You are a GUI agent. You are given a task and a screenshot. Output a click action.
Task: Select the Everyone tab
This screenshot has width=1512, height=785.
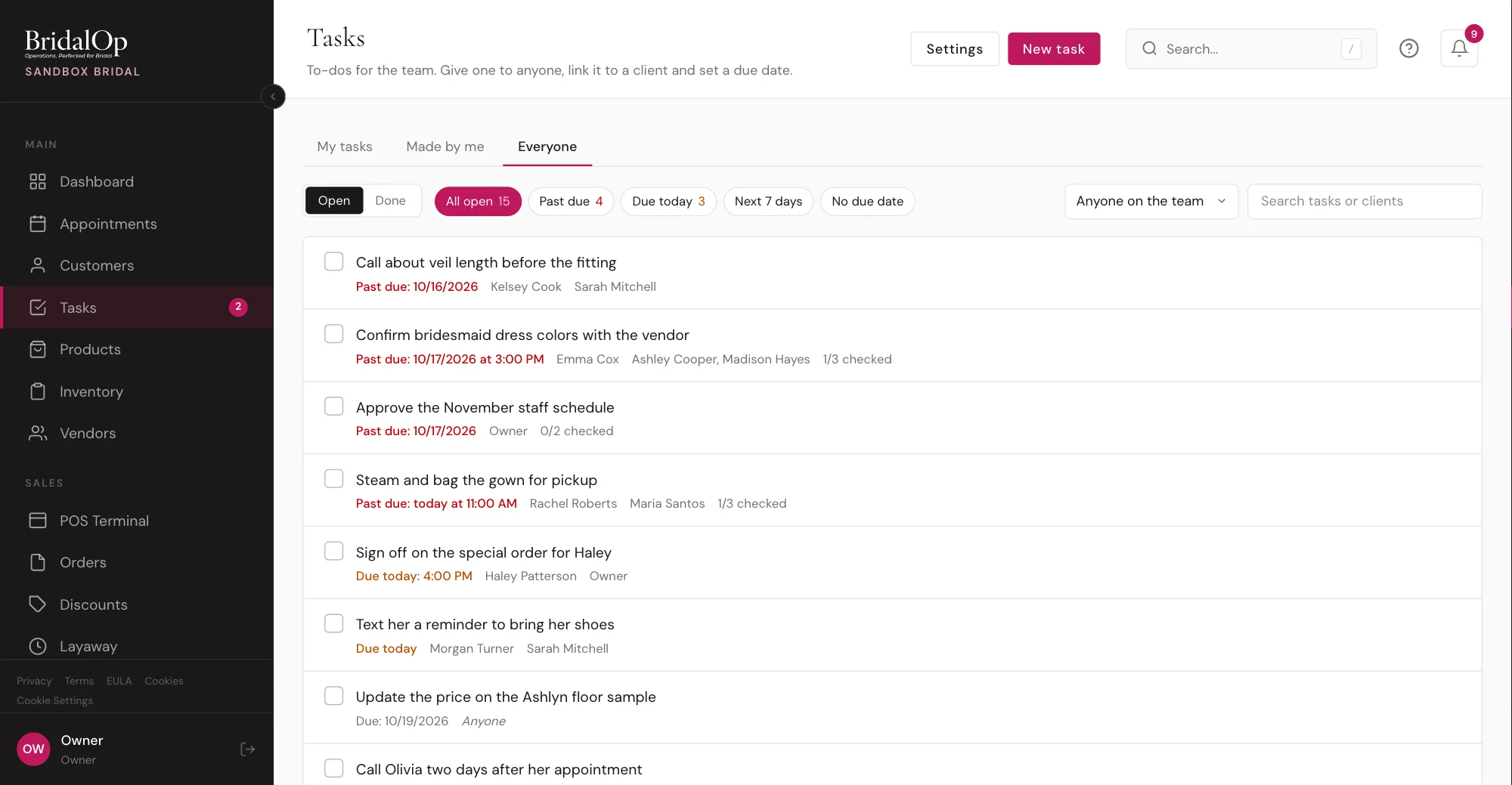[x=547, y=147]
